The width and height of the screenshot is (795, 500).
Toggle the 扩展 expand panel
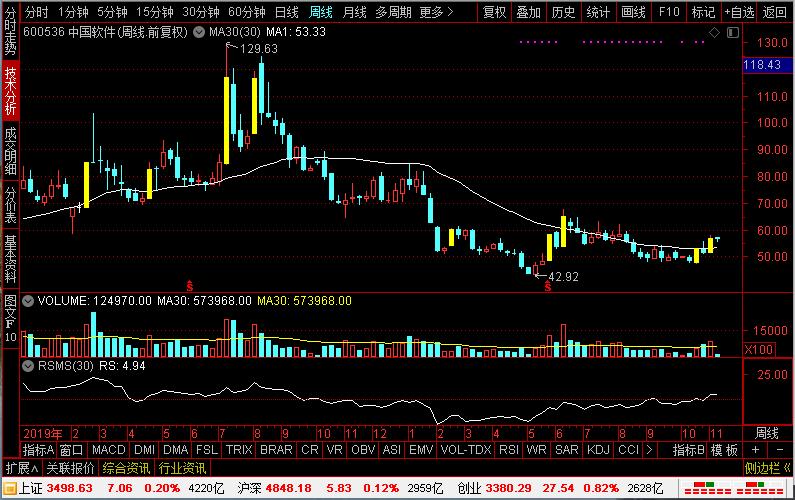(17, 468)
